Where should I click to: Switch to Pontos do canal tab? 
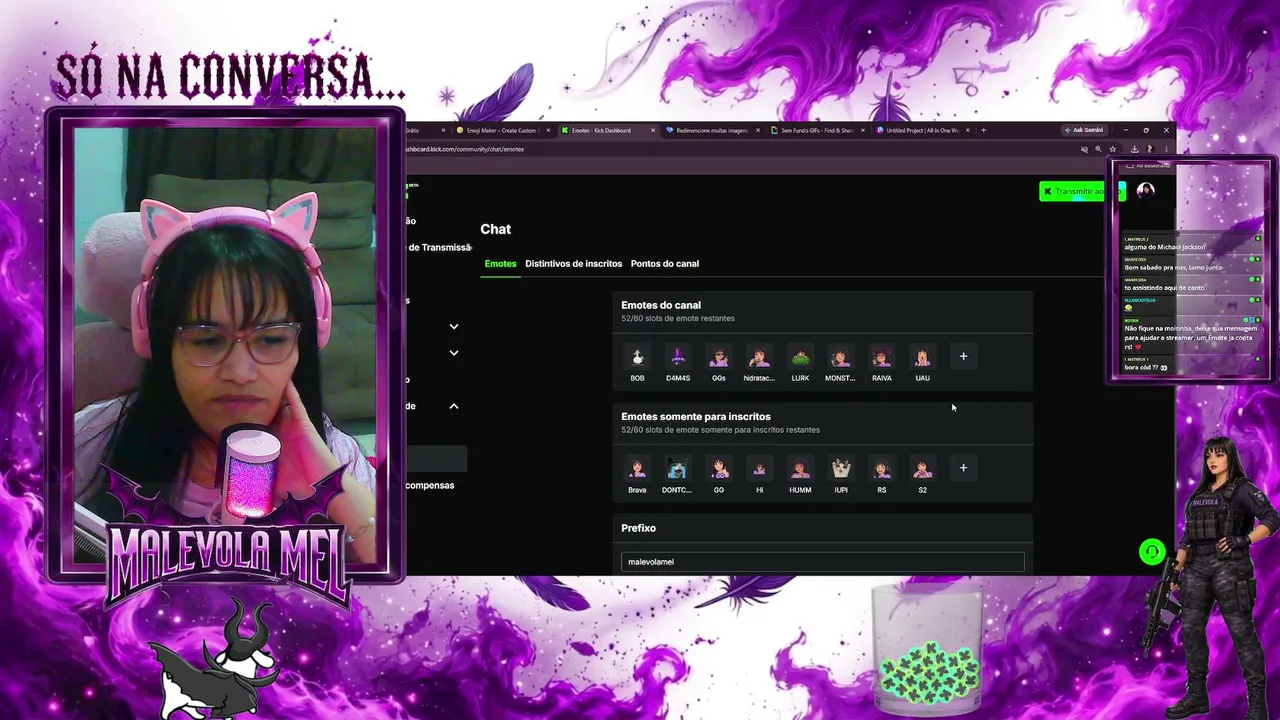665,264
